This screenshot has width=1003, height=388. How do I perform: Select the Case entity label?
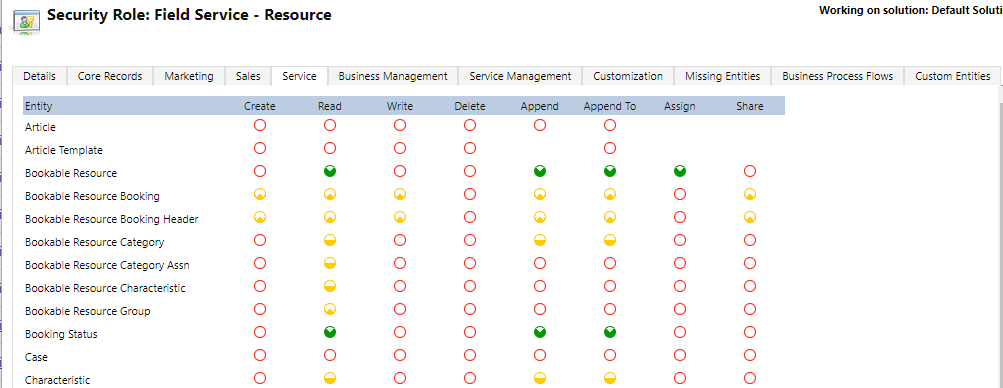click(36, 357)
